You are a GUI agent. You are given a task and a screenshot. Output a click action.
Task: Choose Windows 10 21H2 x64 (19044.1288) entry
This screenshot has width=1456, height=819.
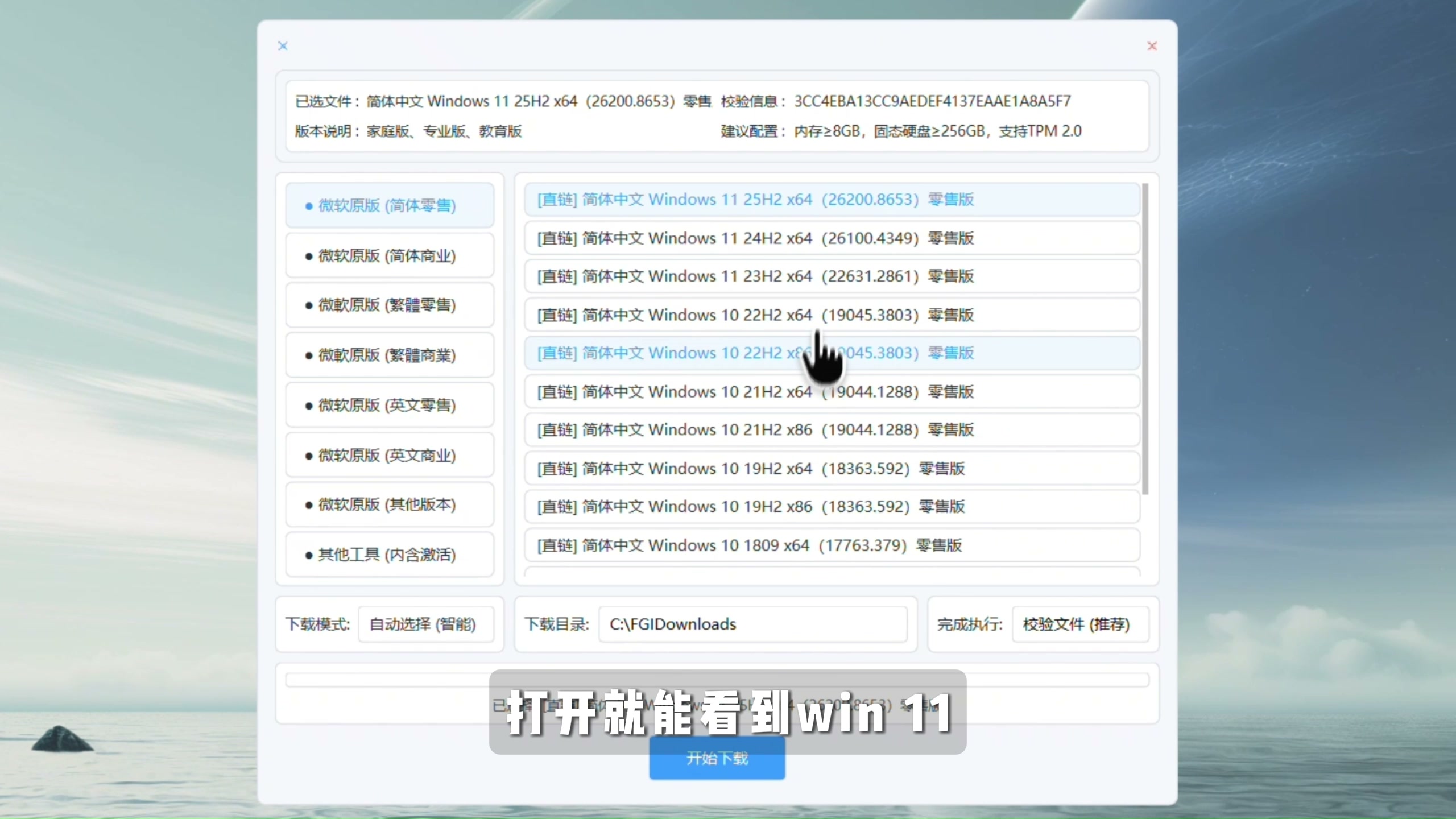tap(832, 391)
